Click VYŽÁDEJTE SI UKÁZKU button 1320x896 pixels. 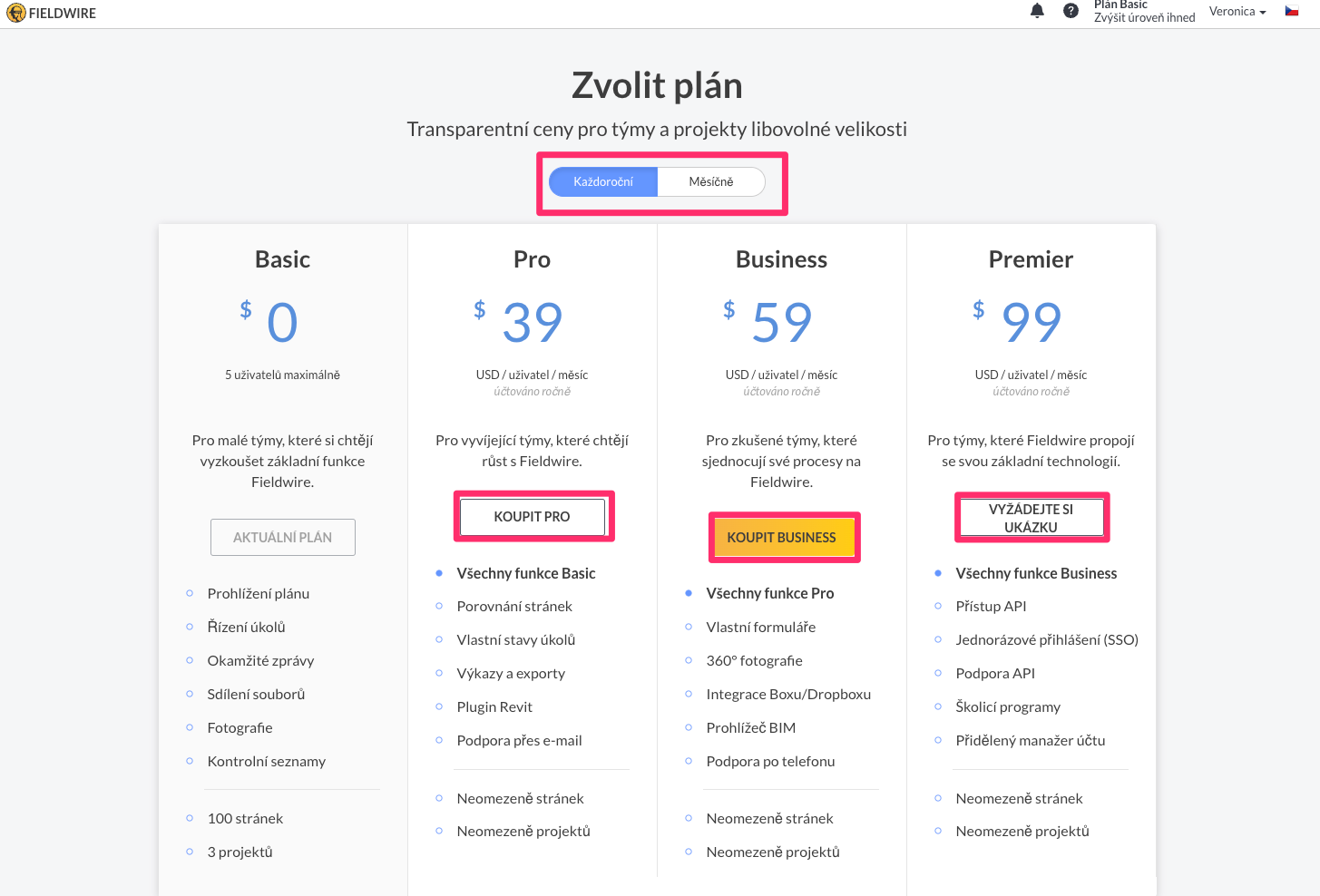coord(1032,518)
